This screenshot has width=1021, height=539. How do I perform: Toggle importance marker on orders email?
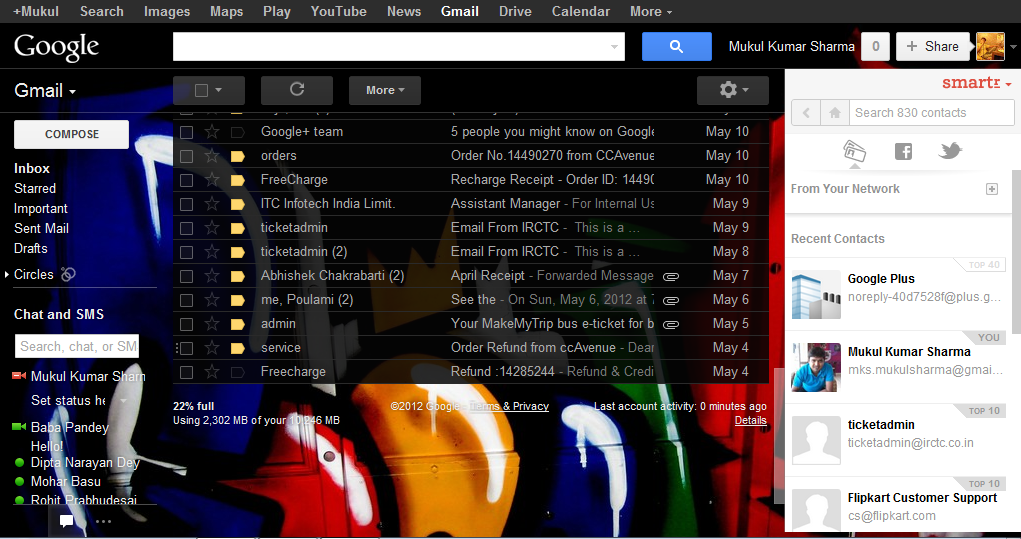tap(238, 156)
